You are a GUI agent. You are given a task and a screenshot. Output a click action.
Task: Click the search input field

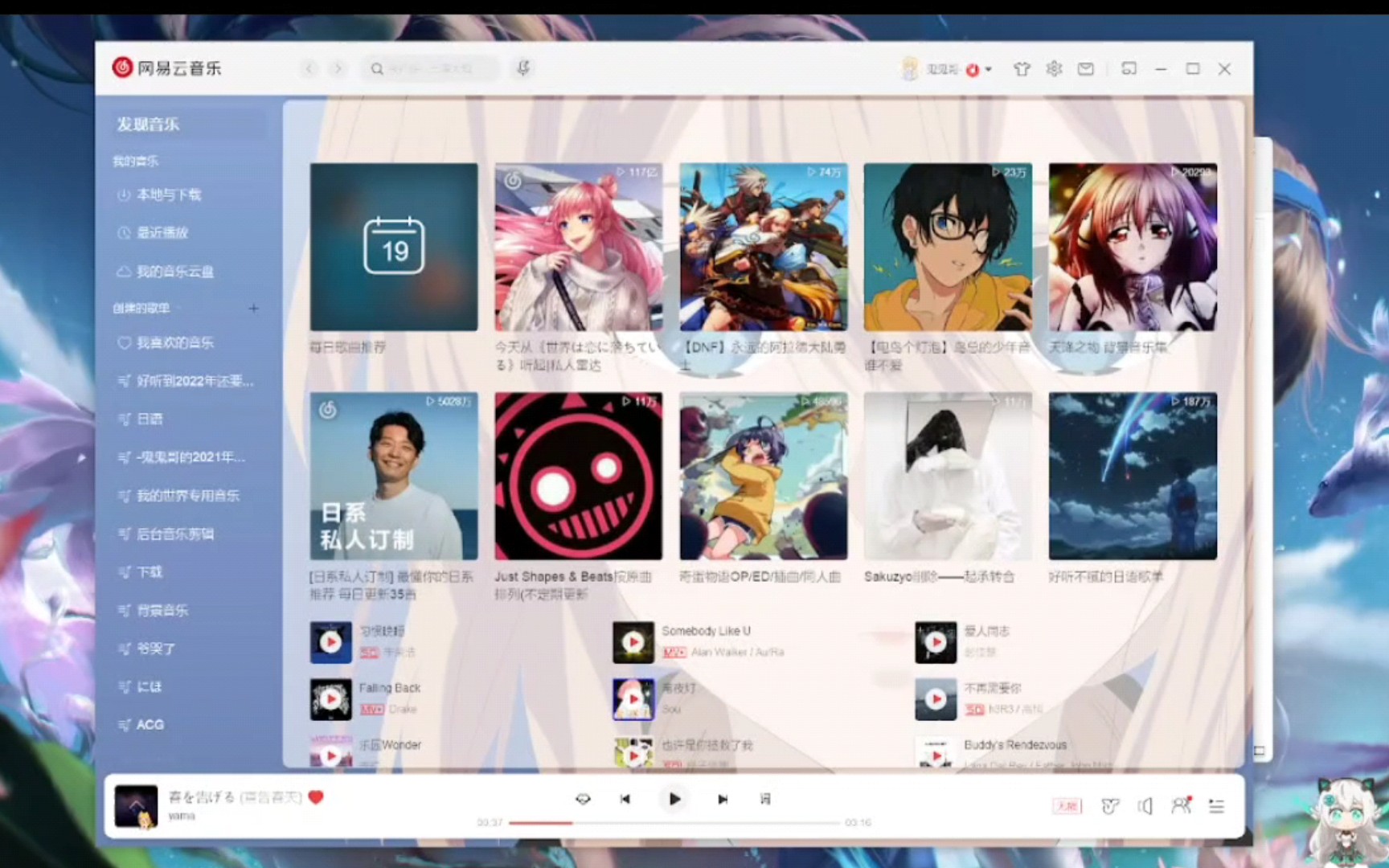430,68
